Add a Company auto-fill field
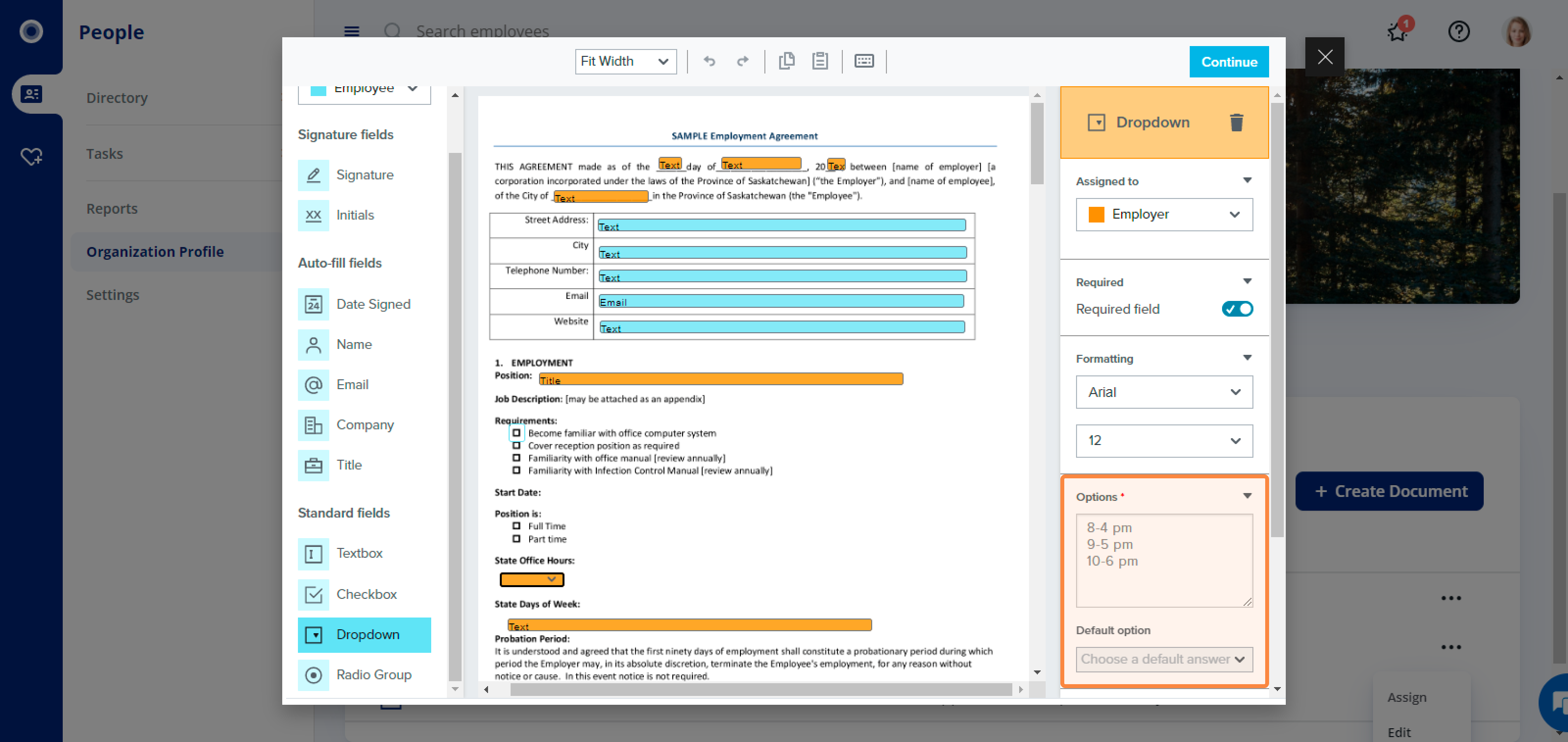 [x=364, y=425]
